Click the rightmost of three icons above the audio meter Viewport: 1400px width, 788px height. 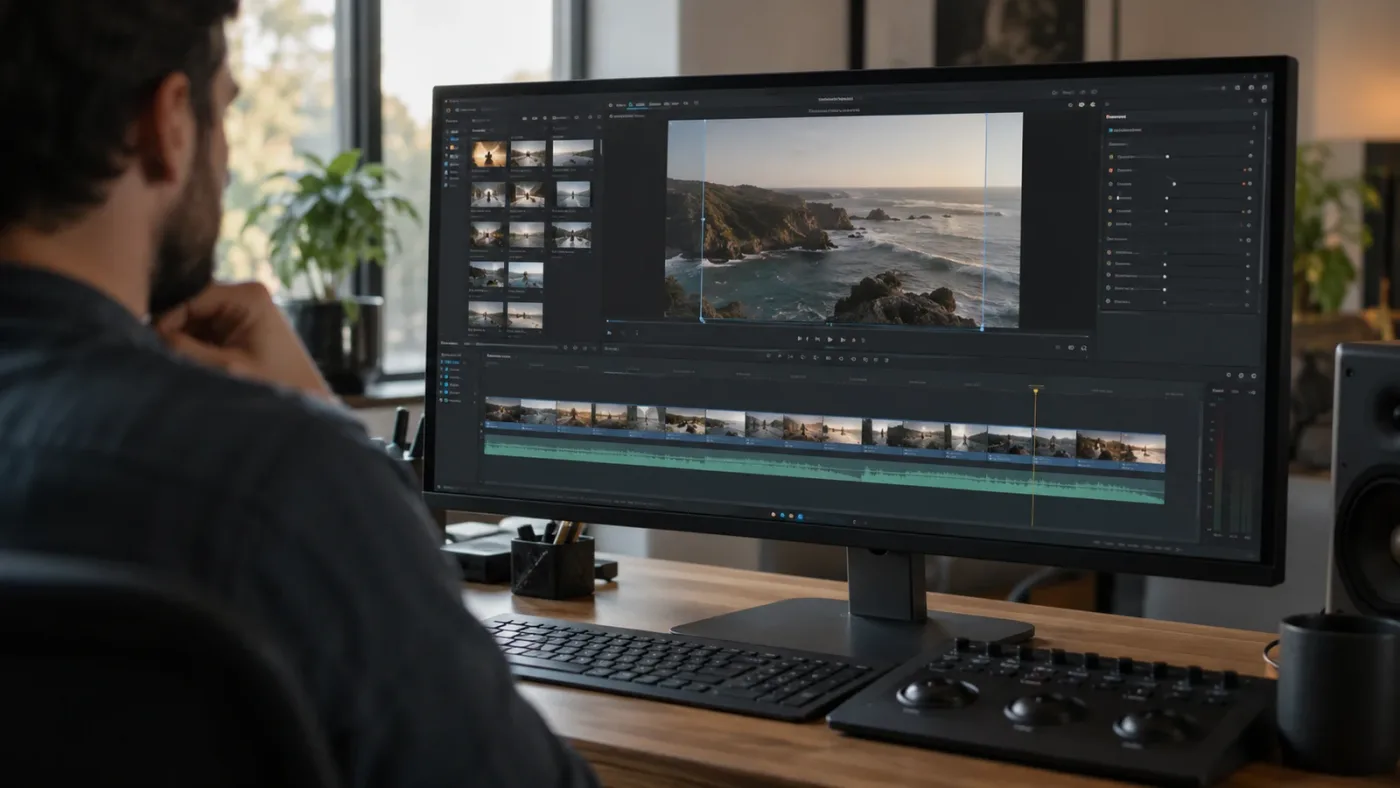pos(1253,376)
